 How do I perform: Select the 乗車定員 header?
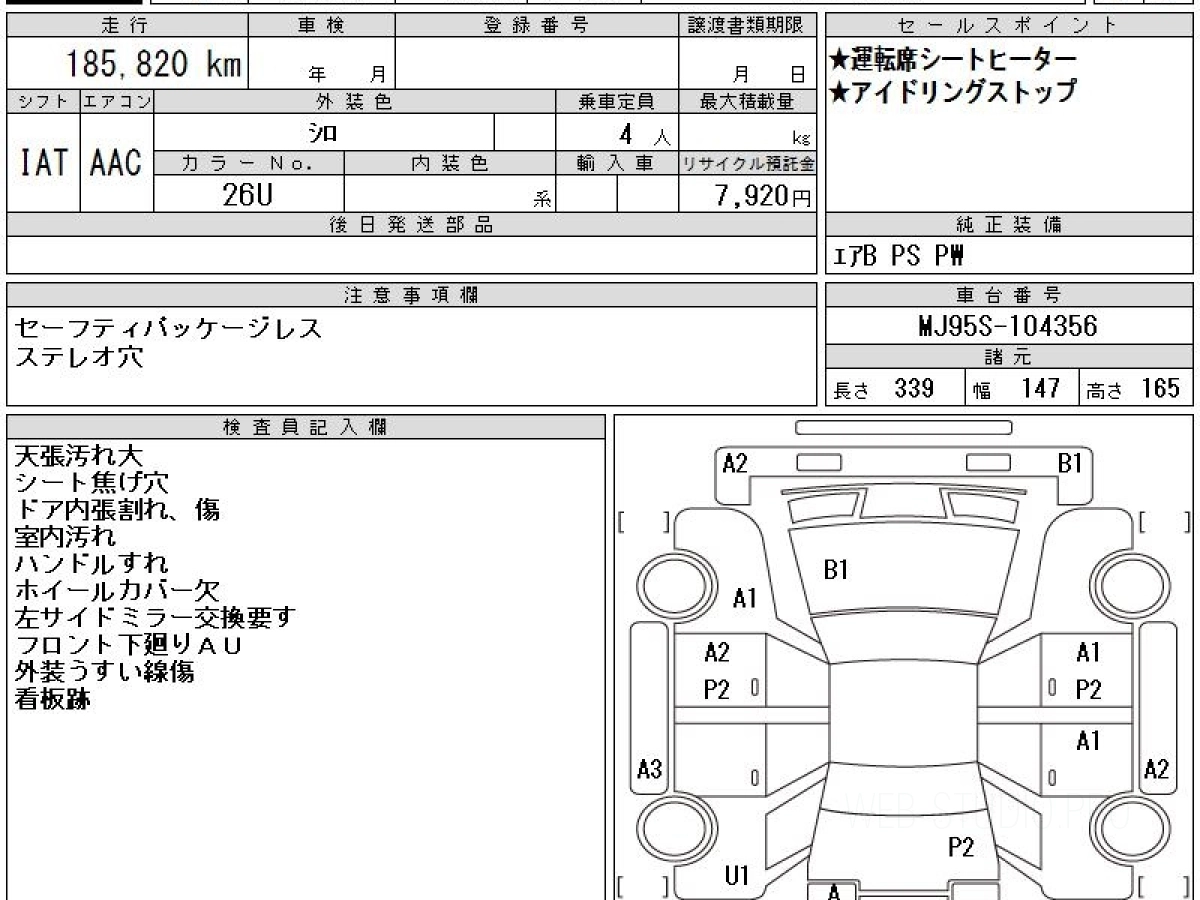point(617,101)
